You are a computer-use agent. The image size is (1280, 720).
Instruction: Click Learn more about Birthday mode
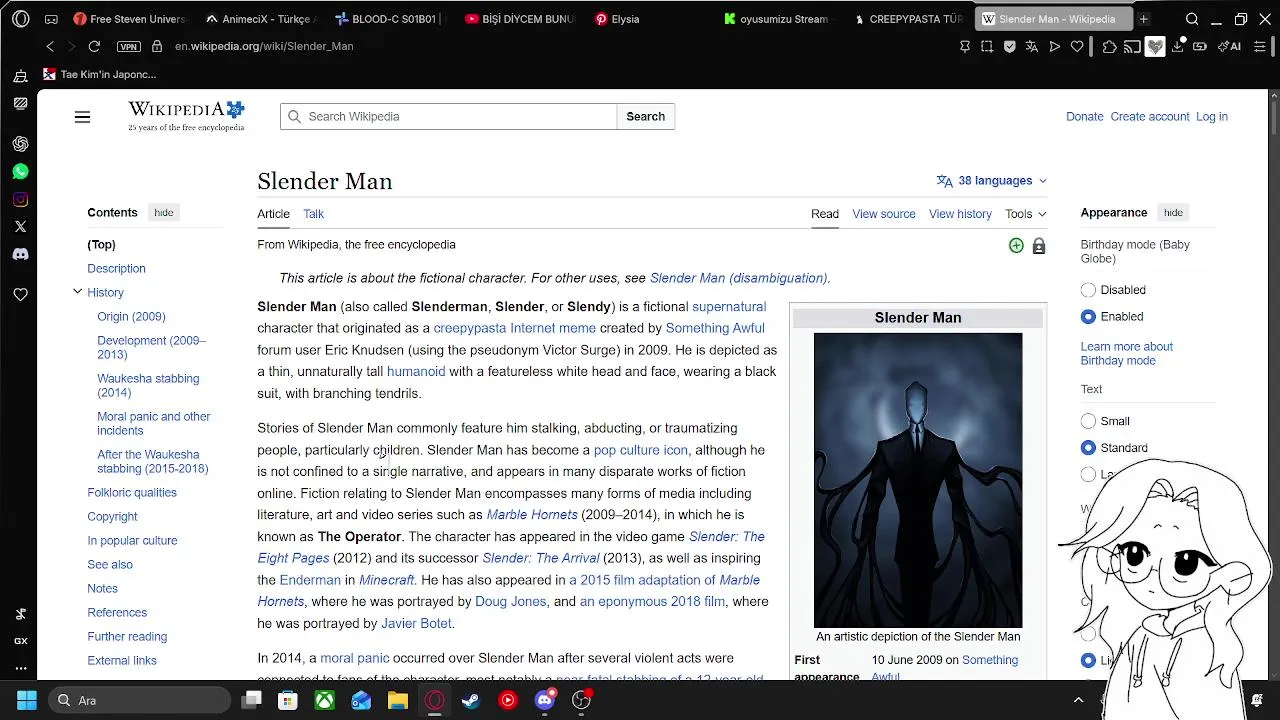pos(1127,354)
